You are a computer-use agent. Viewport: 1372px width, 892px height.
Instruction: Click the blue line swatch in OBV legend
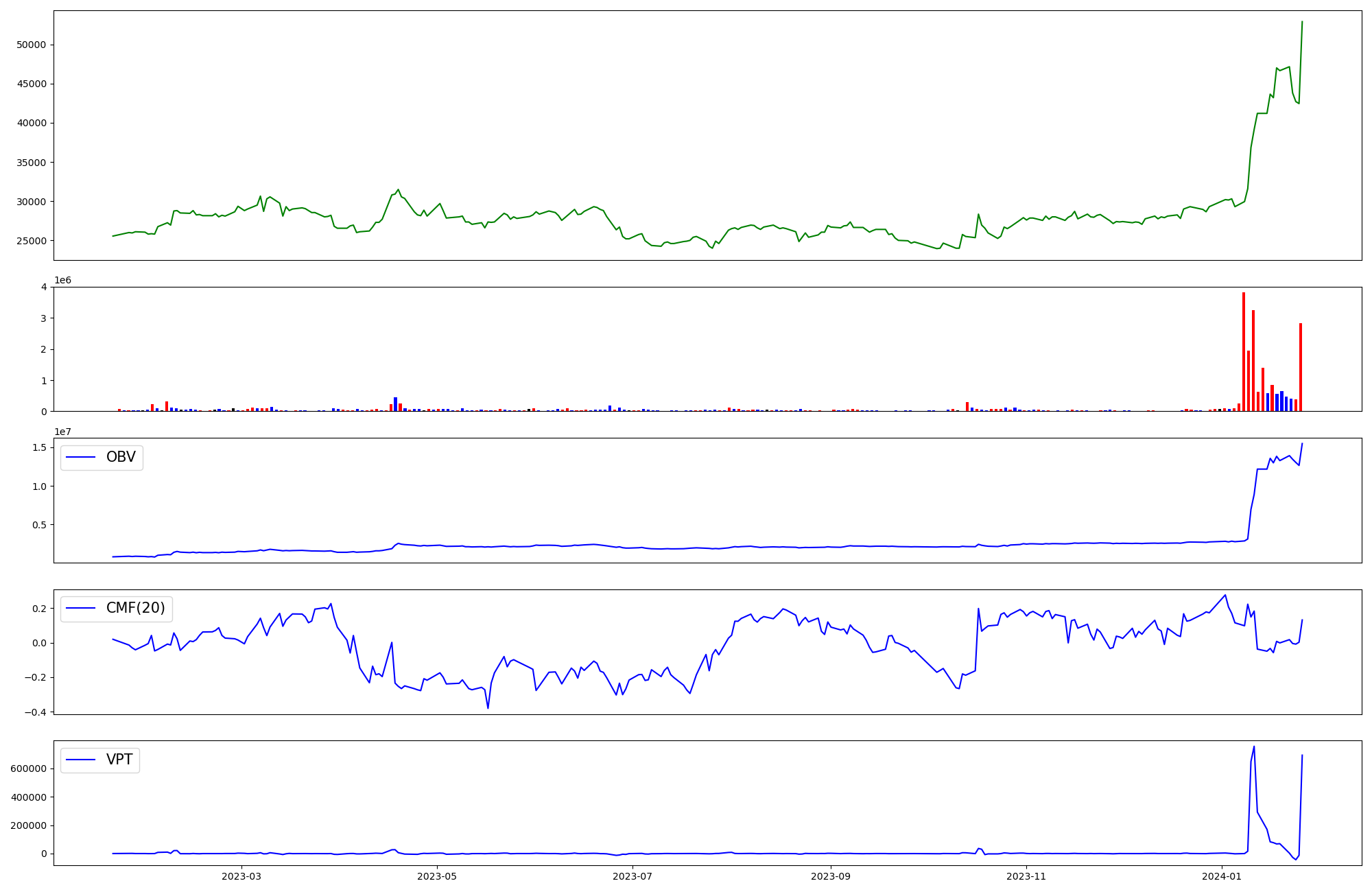tap(82, 458)
